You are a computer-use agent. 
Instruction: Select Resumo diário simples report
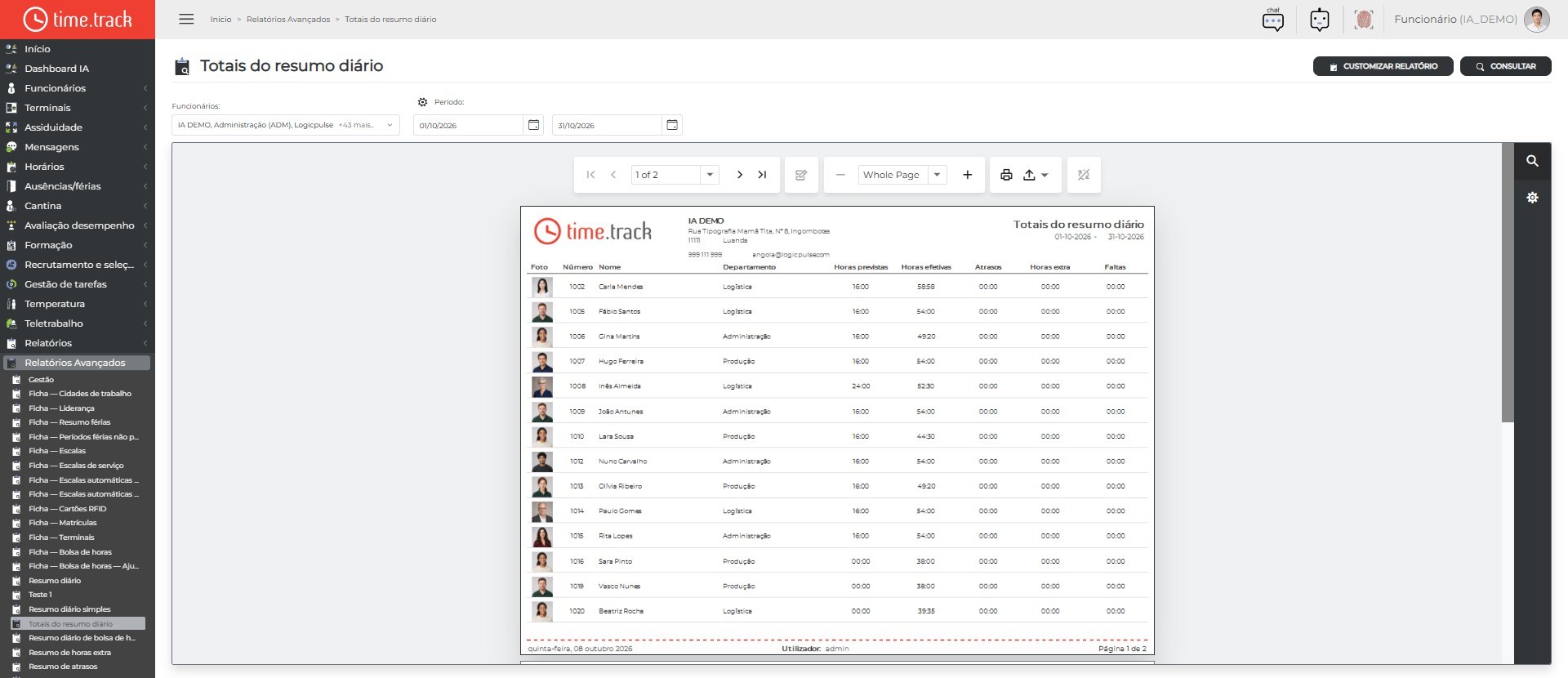click(x=69, y=609)
